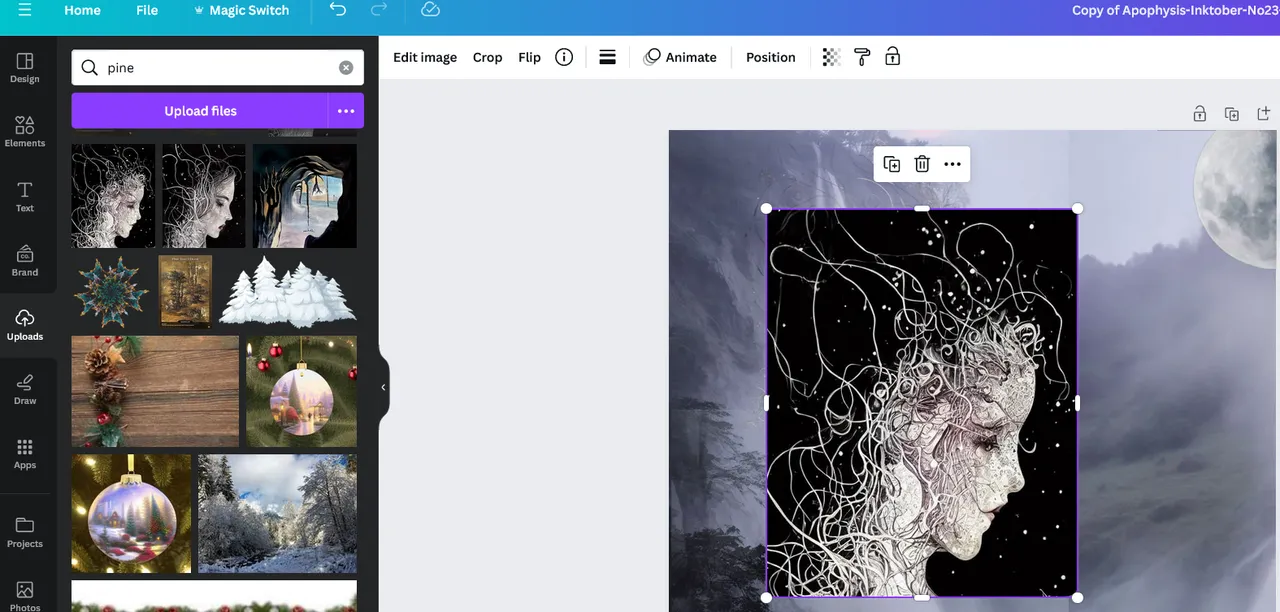The height and width of the screenshot is (612, 1280).
Task: Open the hamburger main menu
Action: [x=24, y=10]
